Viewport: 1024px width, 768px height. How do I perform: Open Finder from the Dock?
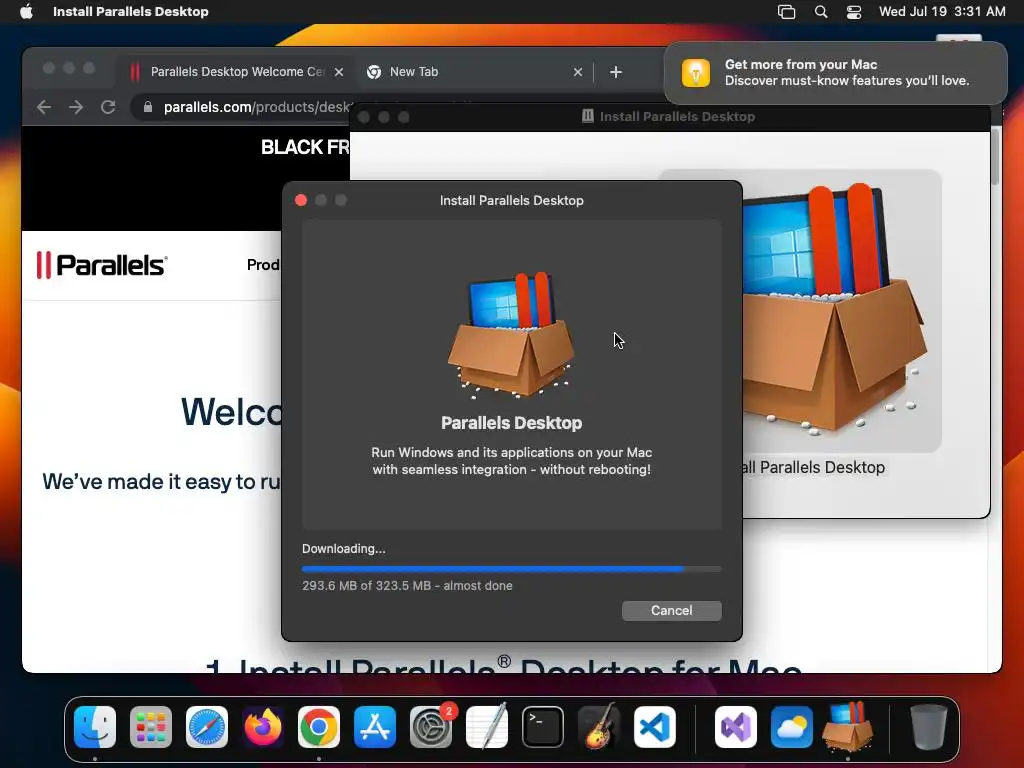95,727
